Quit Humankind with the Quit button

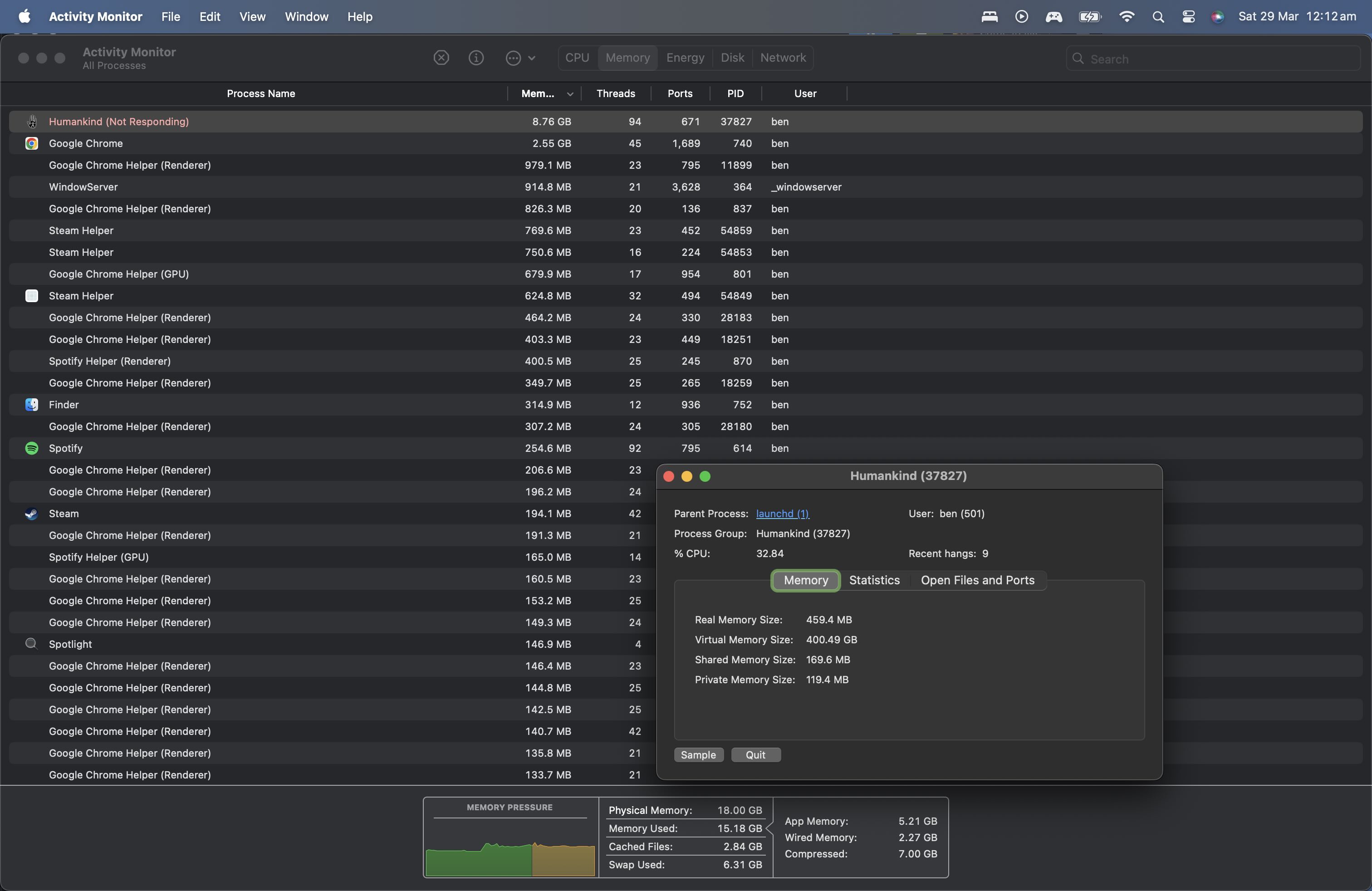point(755,755)
